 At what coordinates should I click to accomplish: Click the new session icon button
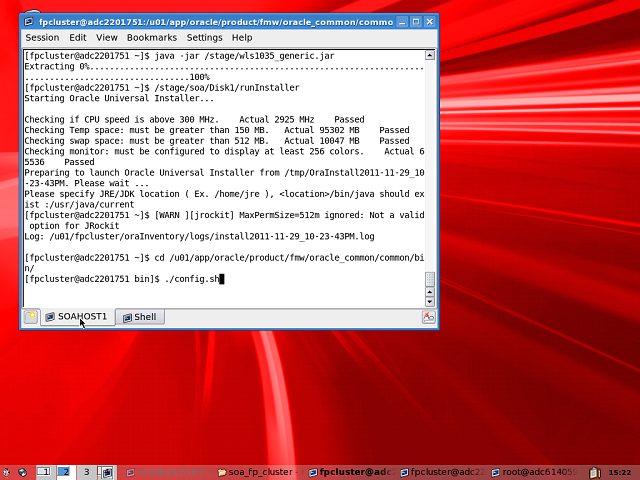click(31, 317)
